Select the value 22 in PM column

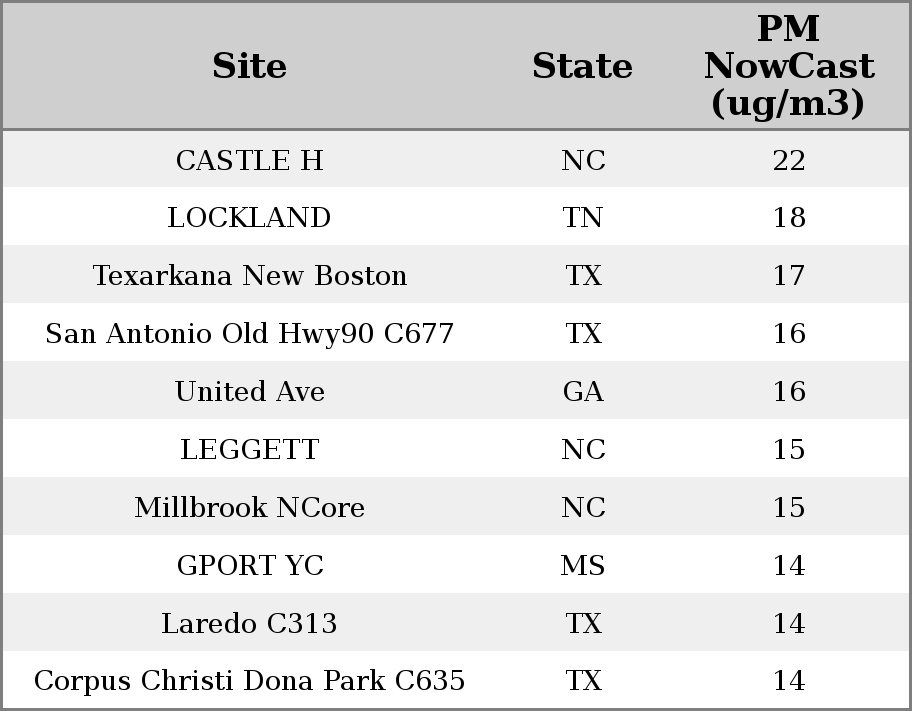click(x=789, y=160)
